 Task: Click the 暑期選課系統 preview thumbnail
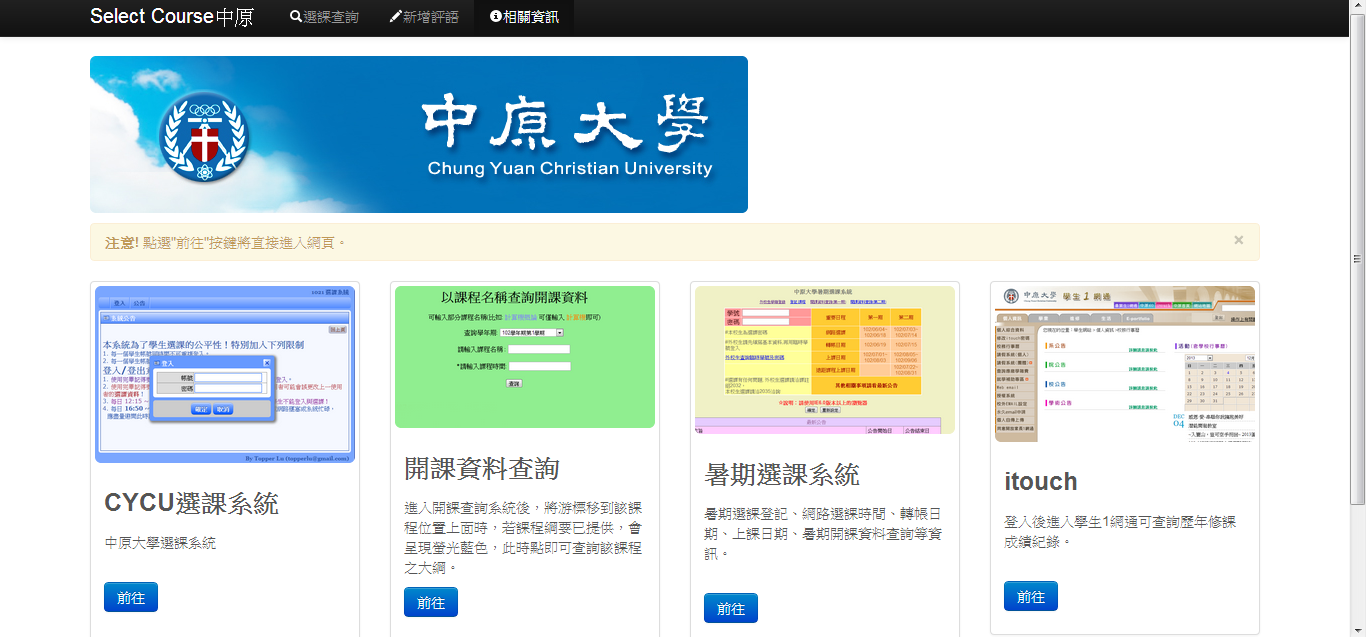tap(825, 360)
